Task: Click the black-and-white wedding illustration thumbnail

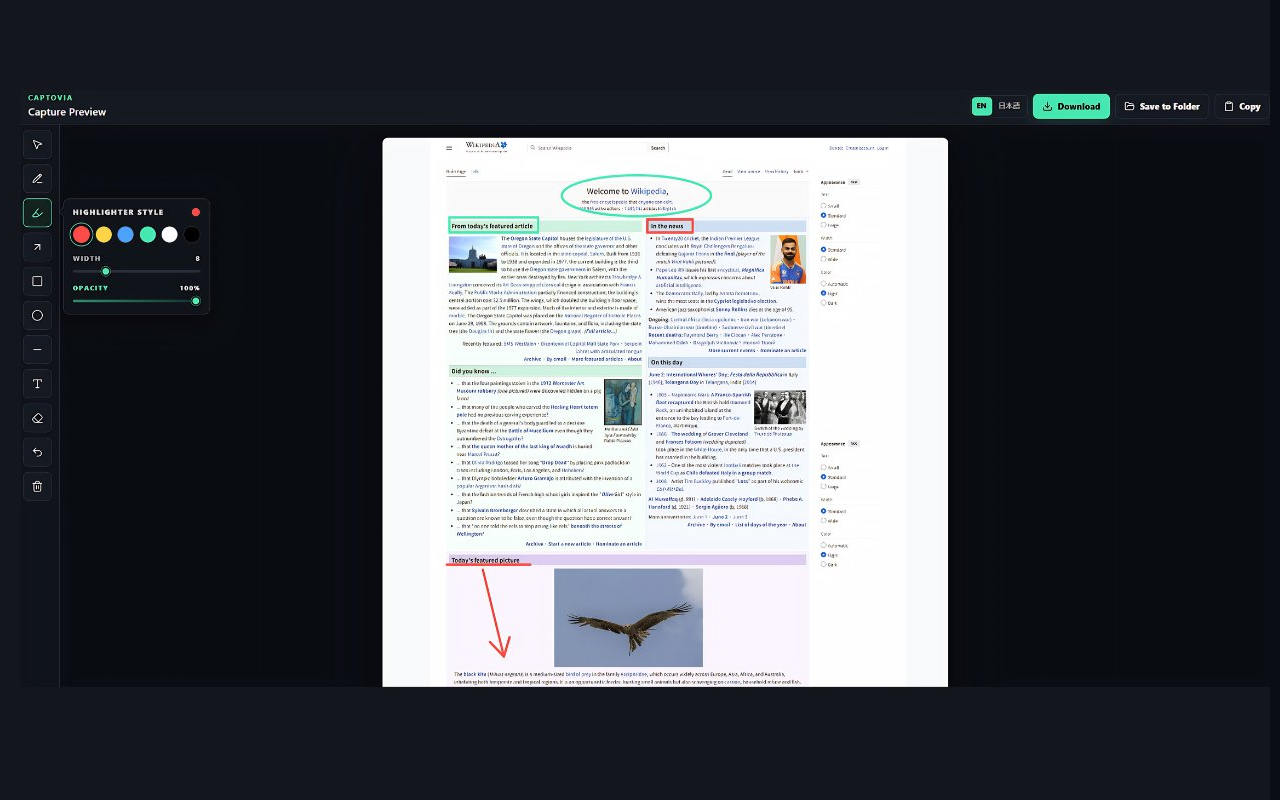Action: [779, 408]
